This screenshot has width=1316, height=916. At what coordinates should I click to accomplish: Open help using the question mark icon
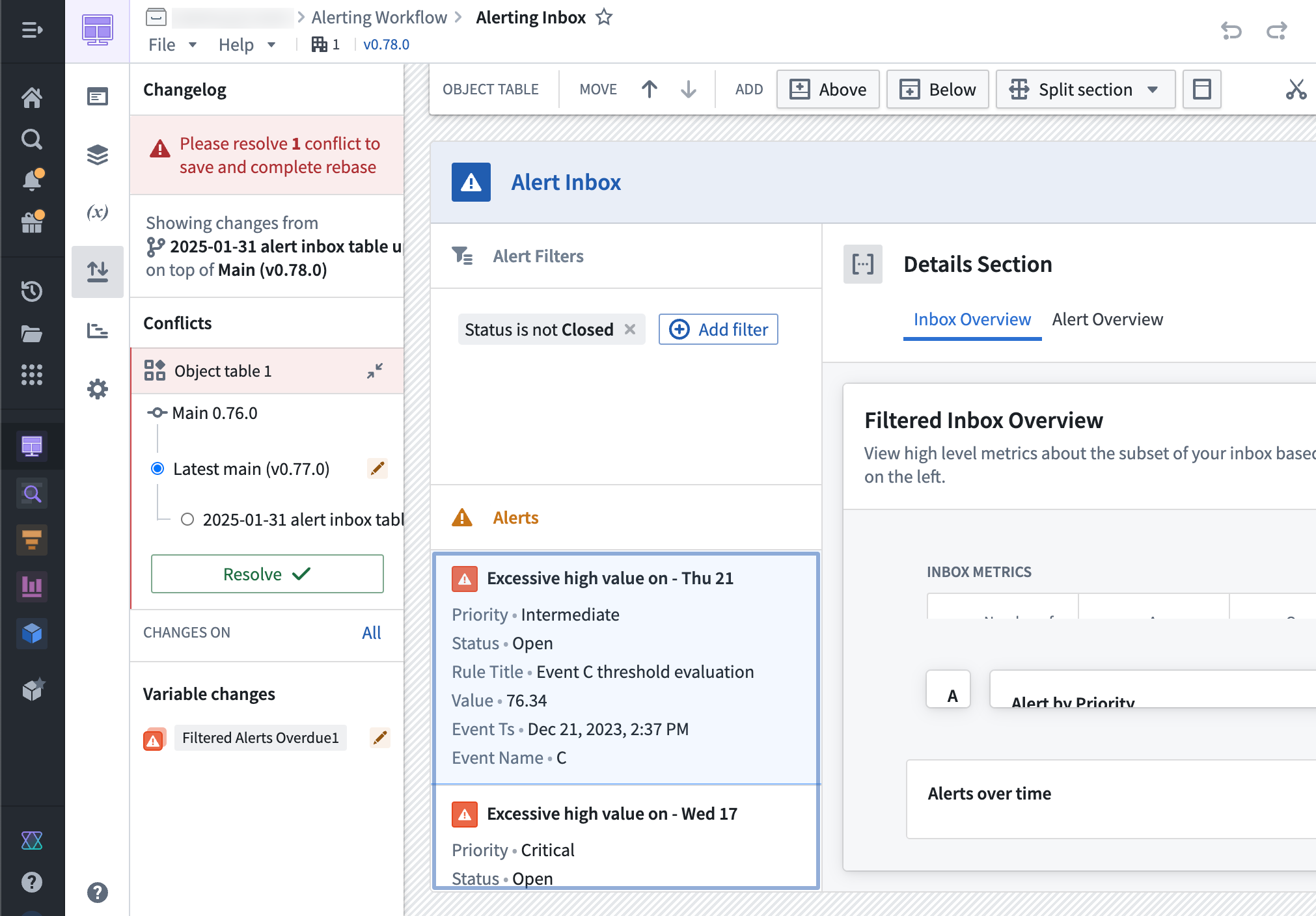32,882
